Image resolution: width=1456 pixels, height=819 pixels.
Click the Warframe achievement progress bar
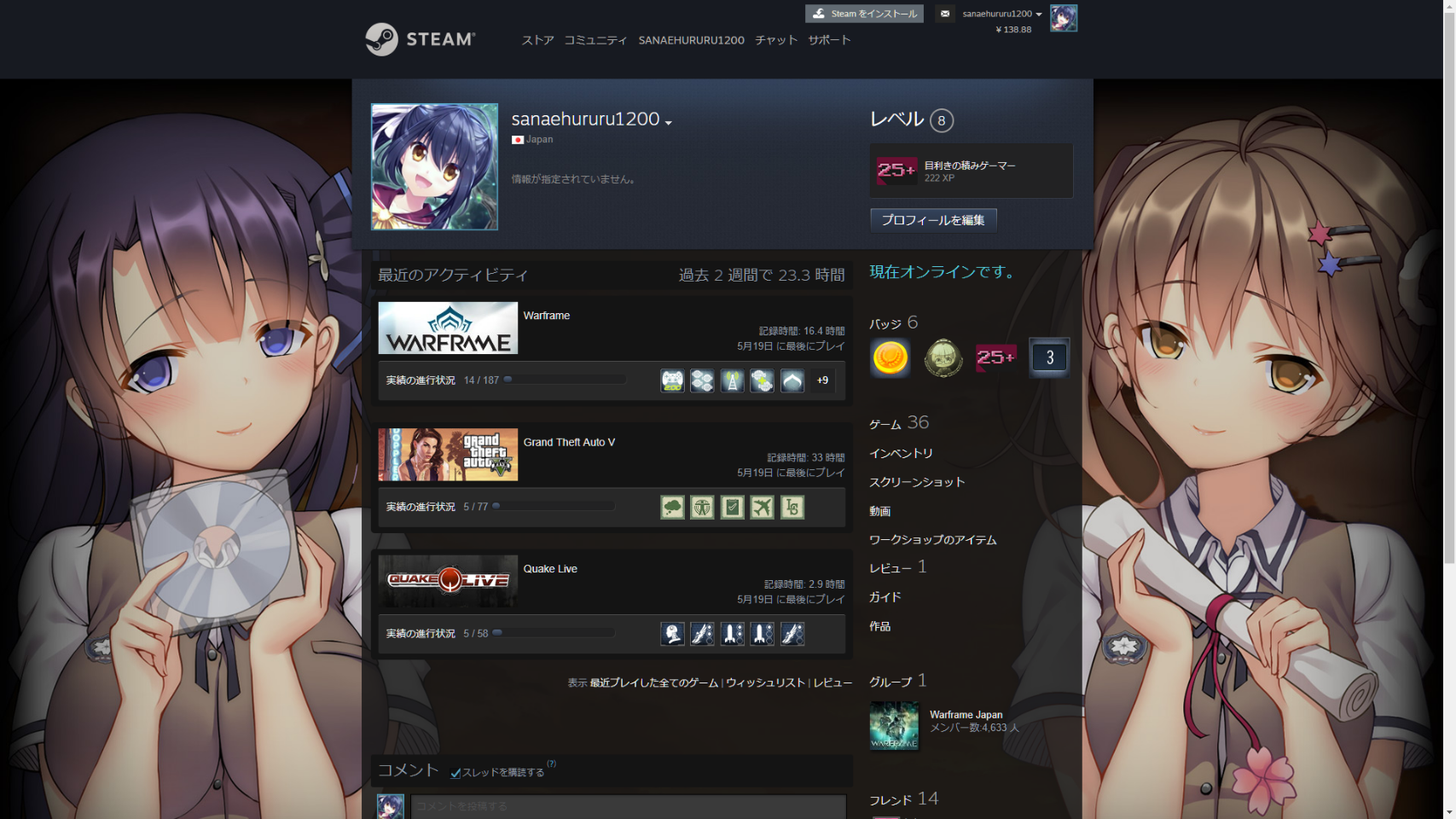565,380
